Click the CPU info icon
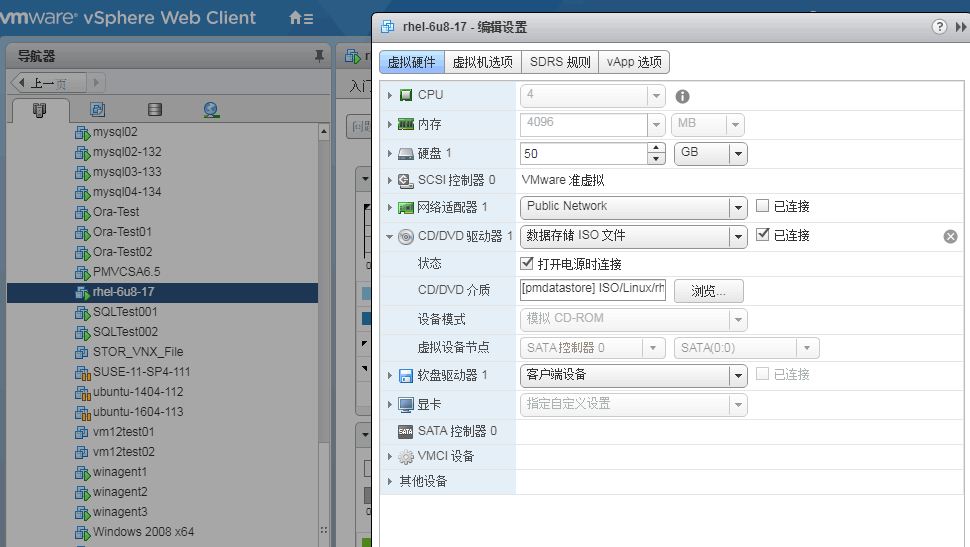Viewport: 970px width, 547px height. click(682, 97)
